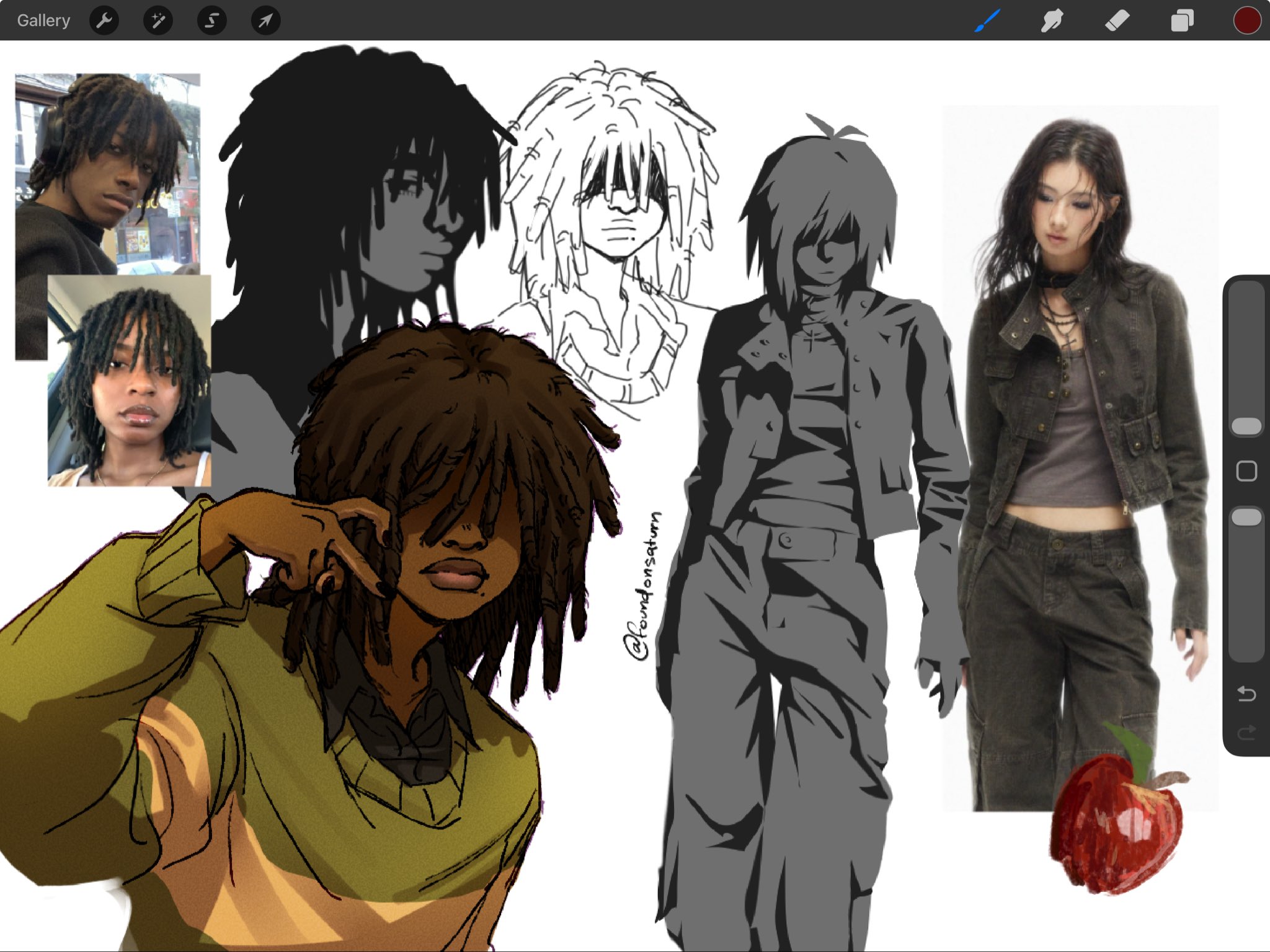Redo the previous action
This screenshot has width=1270, height=952.
pyautogui.click(x=1246, y=733)
